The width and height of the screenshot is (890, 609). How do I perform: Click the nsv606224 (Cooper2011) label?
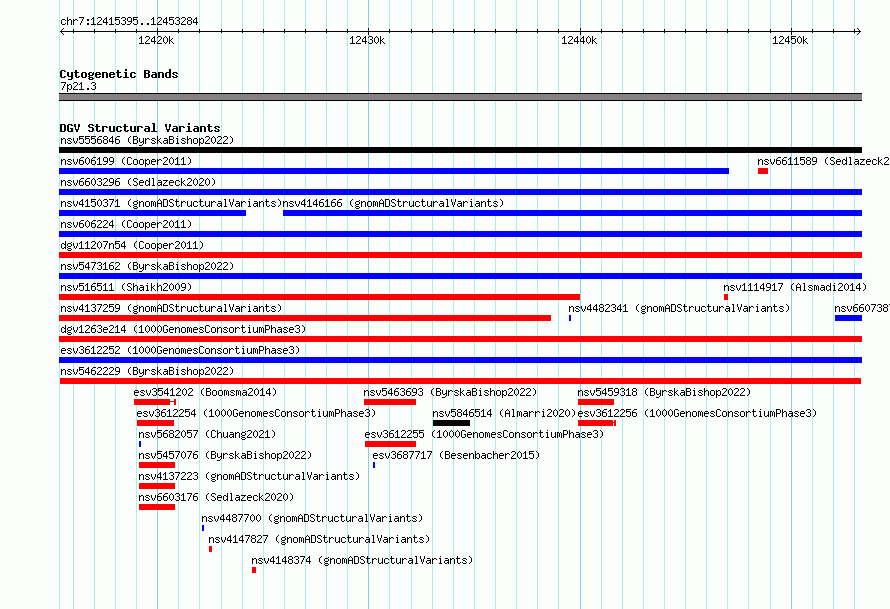[x=126, y=224]
